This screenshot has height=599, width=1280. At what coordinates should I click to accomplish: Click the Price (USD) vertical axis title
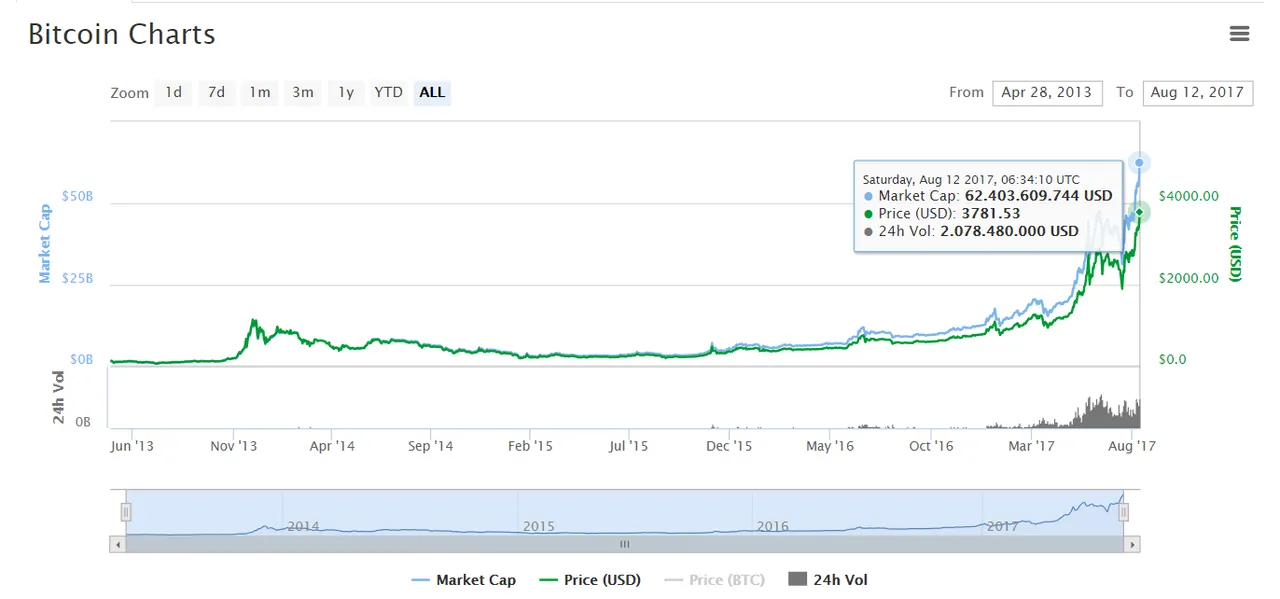1235,244
